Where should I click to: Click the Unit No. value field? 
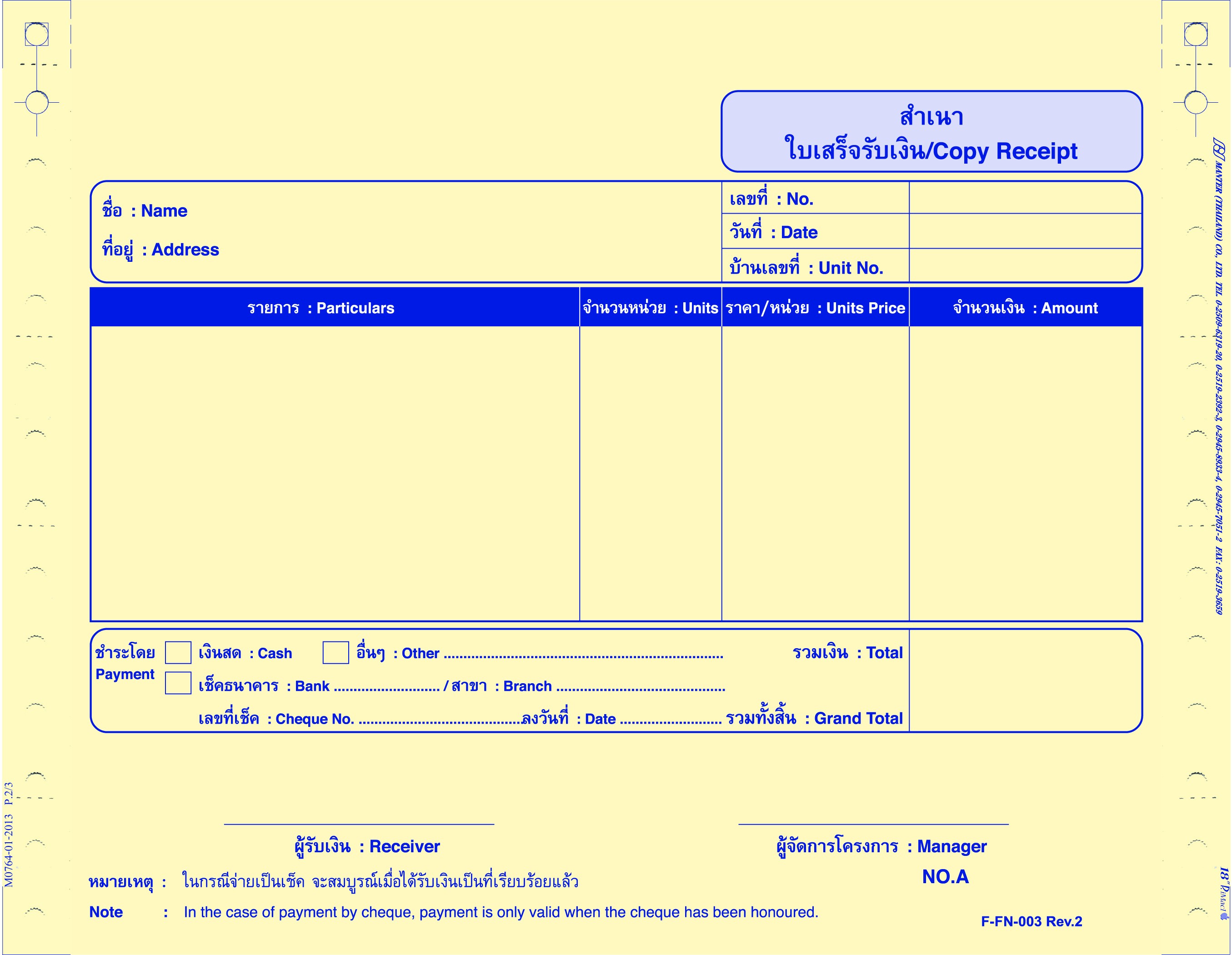tap(1025, 266)
